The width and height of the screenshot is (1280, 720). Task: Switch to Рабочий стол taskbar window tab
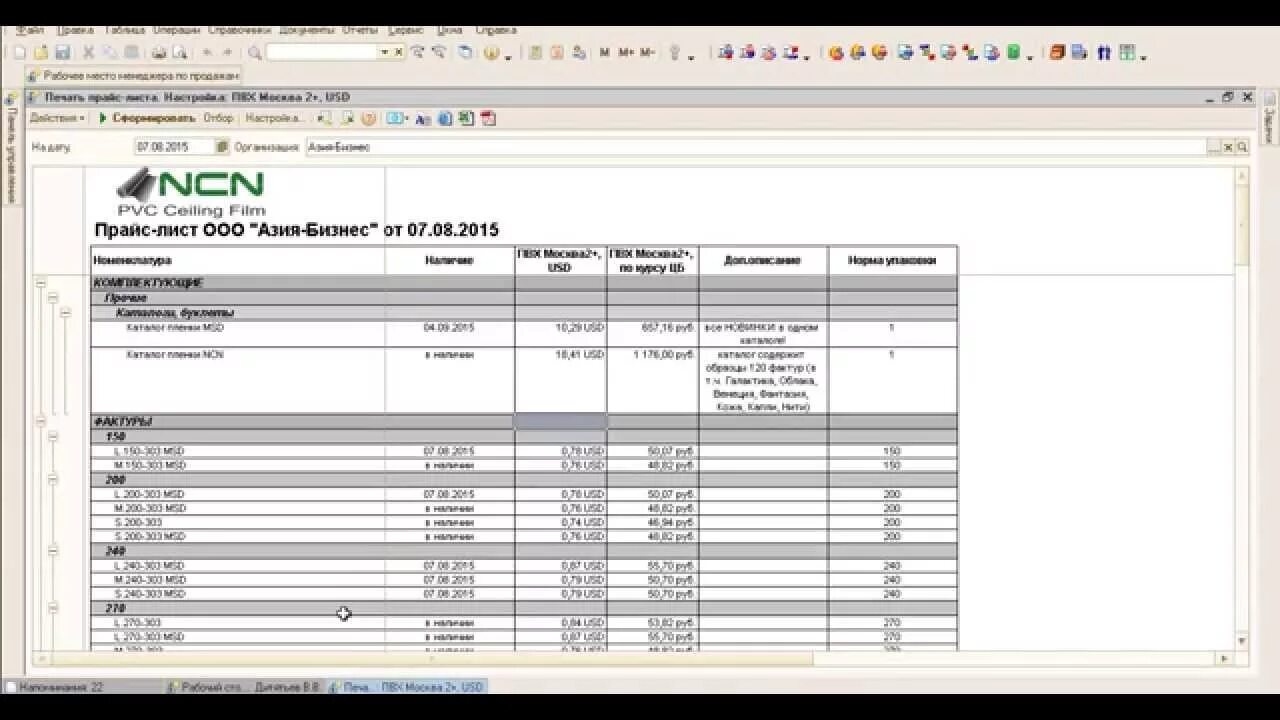(x=243, y=687)
